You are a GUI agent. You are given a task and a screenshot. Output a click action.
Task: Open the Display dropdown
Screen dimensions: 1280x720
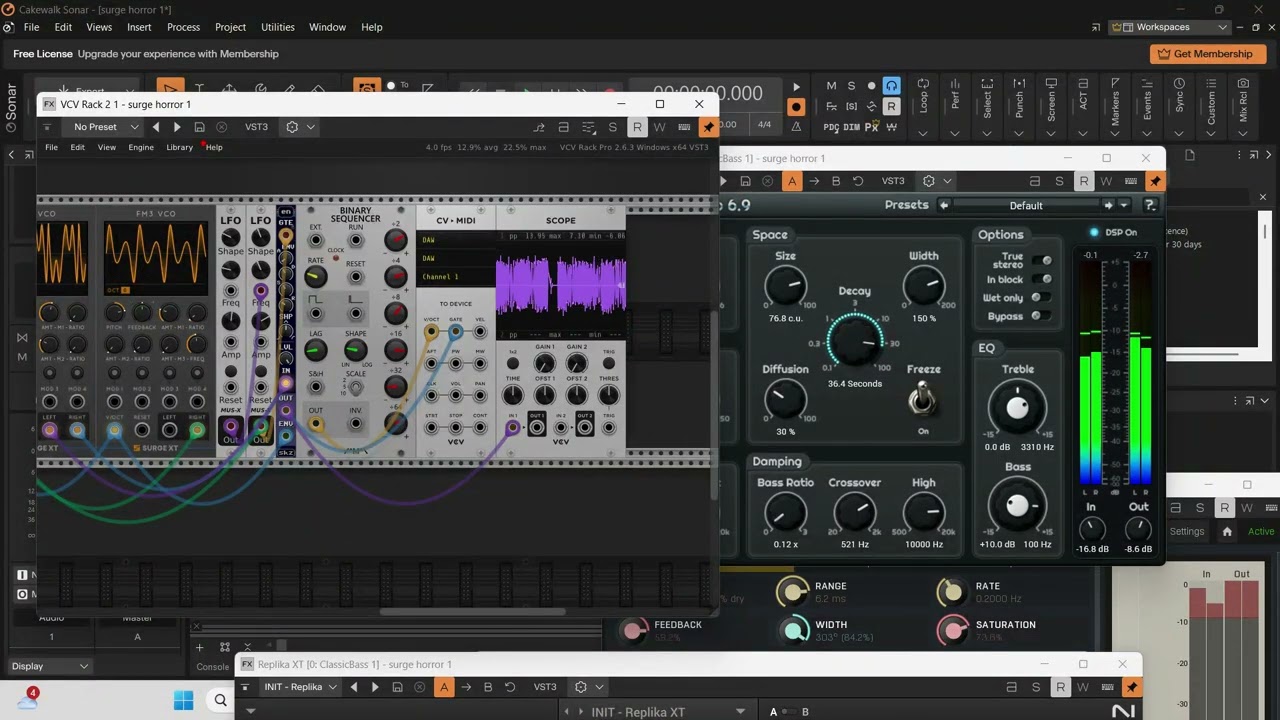(x=50, y=666)
